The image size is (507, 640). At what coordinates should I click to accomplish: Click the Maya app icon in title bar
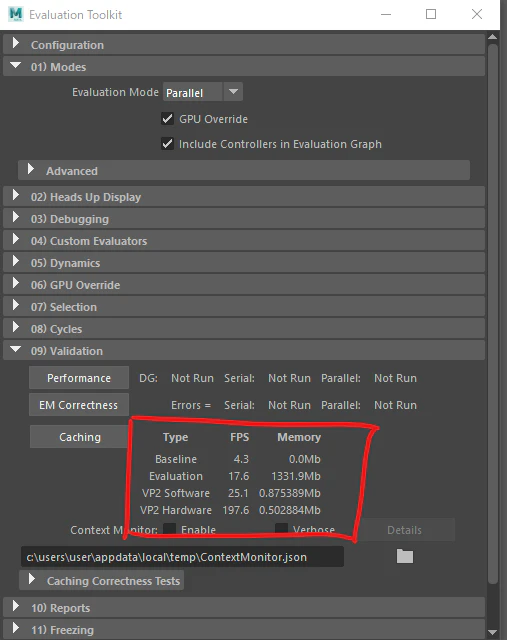pyautogui.click(x=16, y=14)
